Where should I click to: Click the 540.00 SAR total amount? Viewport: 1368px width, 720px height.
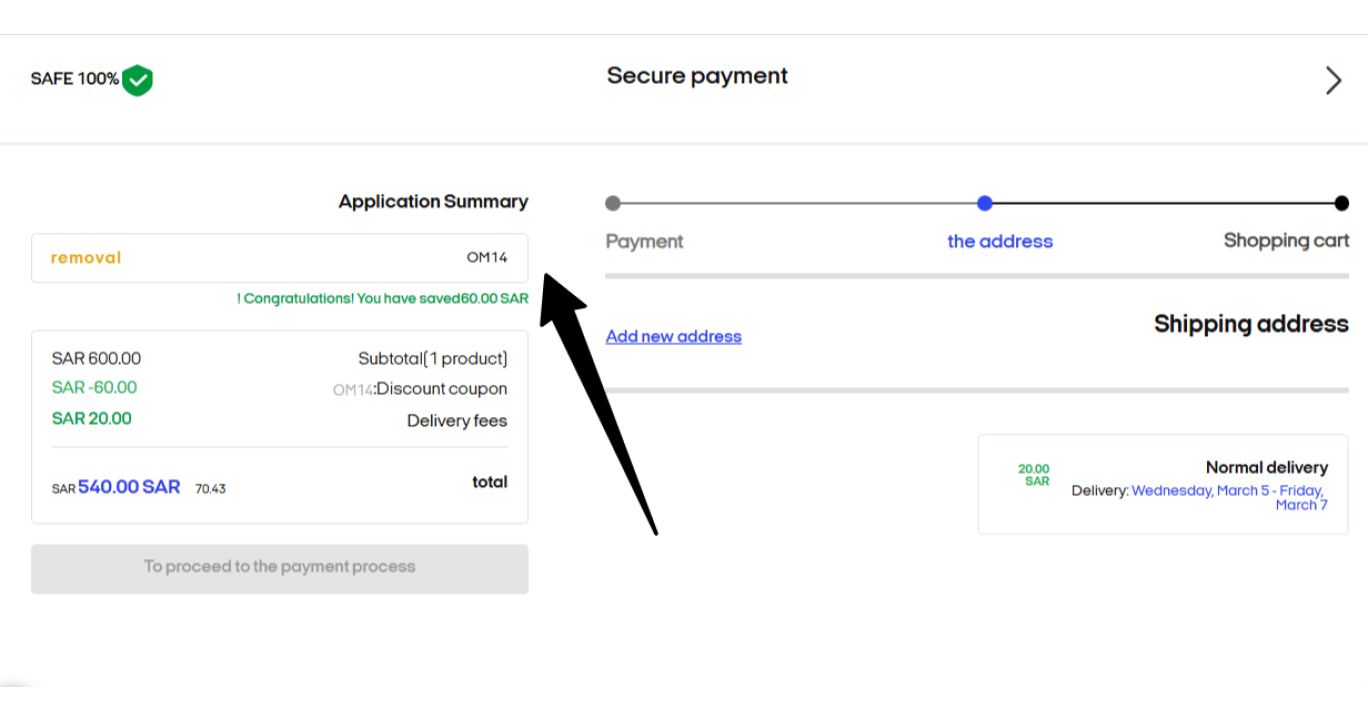pyautogui.click(x=129, y=487)
